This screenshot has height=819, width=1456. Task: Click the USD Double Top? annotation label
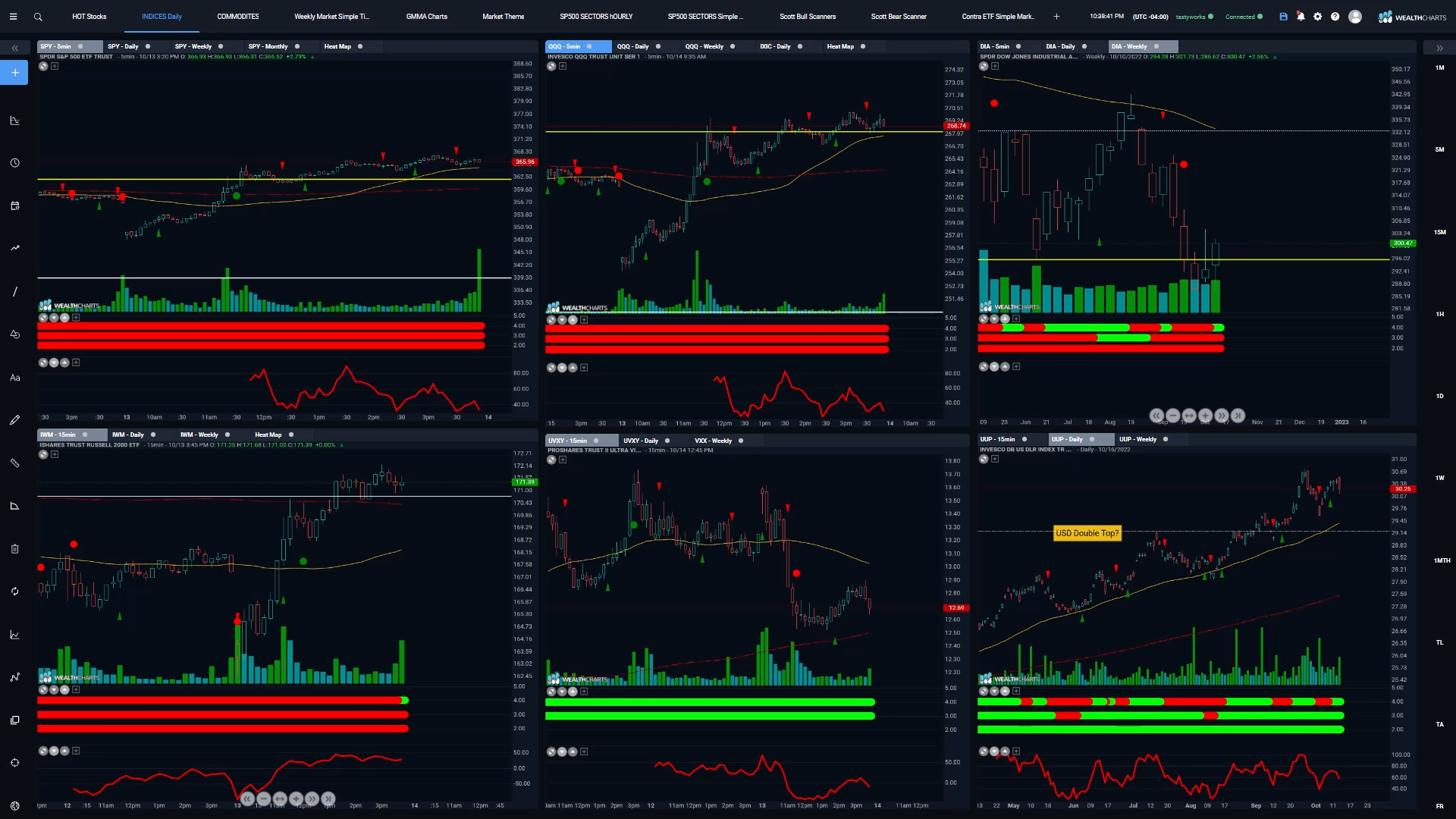coord(1087,533)
